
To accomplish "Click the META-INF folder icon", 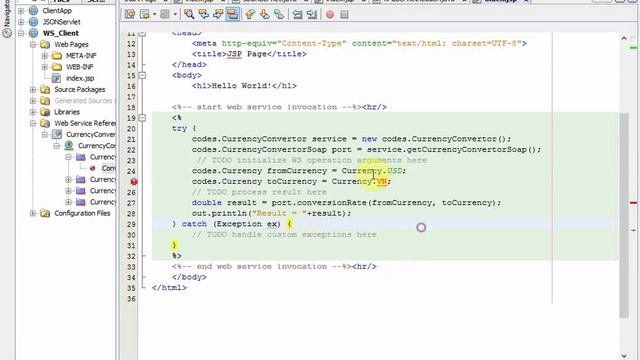I will click(x=57, y=56).
